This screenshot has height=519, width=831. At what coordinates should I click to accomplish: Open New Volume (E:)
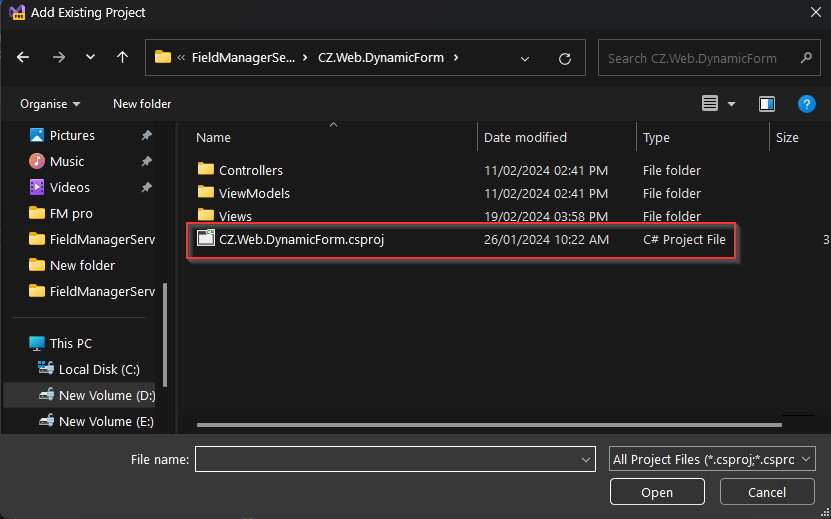(106, 421)
